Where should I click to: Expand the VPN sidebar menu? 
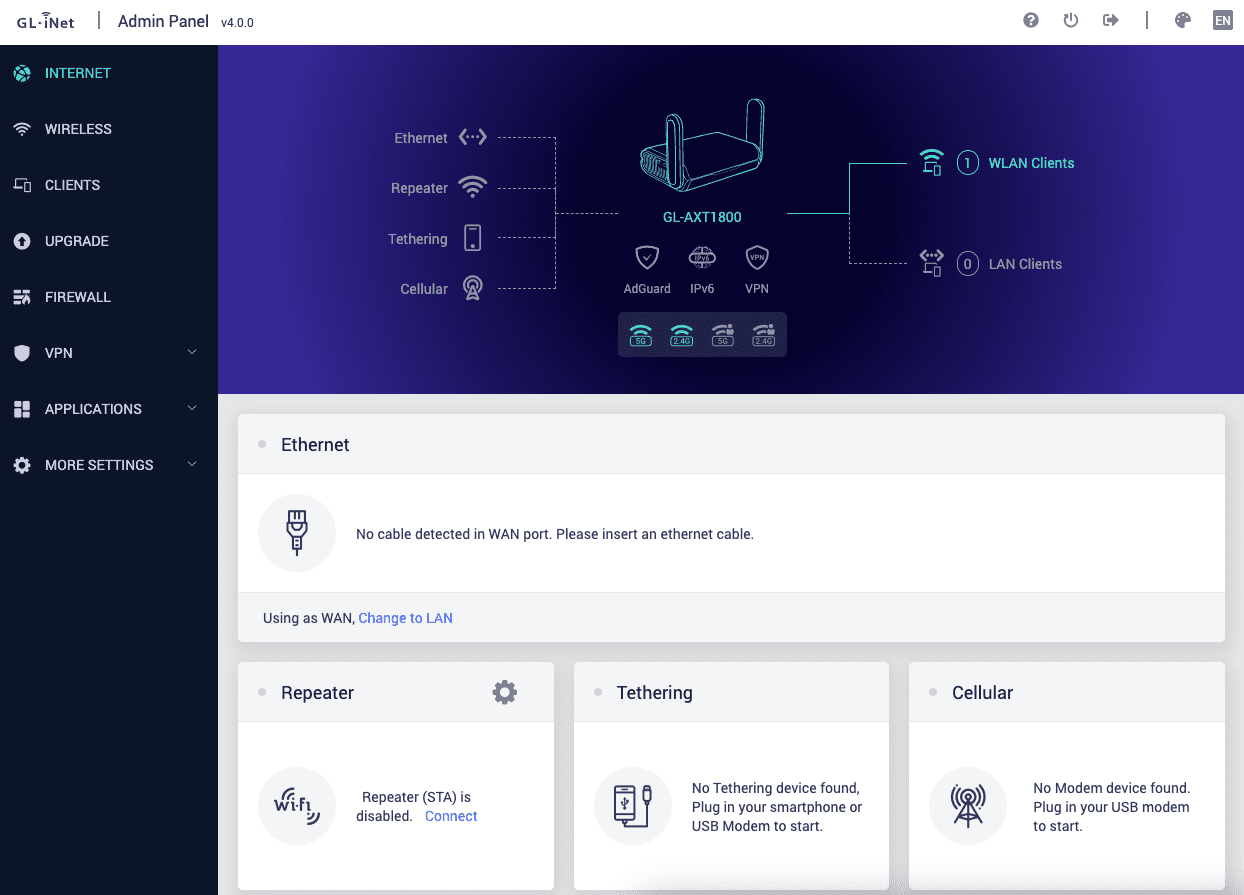107,353
